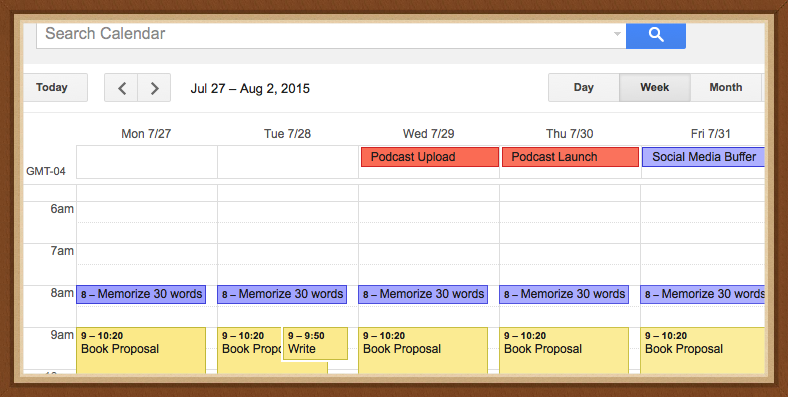Open Wednesday's Book Proposal event
Viewport: 788px width, 397px height.
coord(423,350)
